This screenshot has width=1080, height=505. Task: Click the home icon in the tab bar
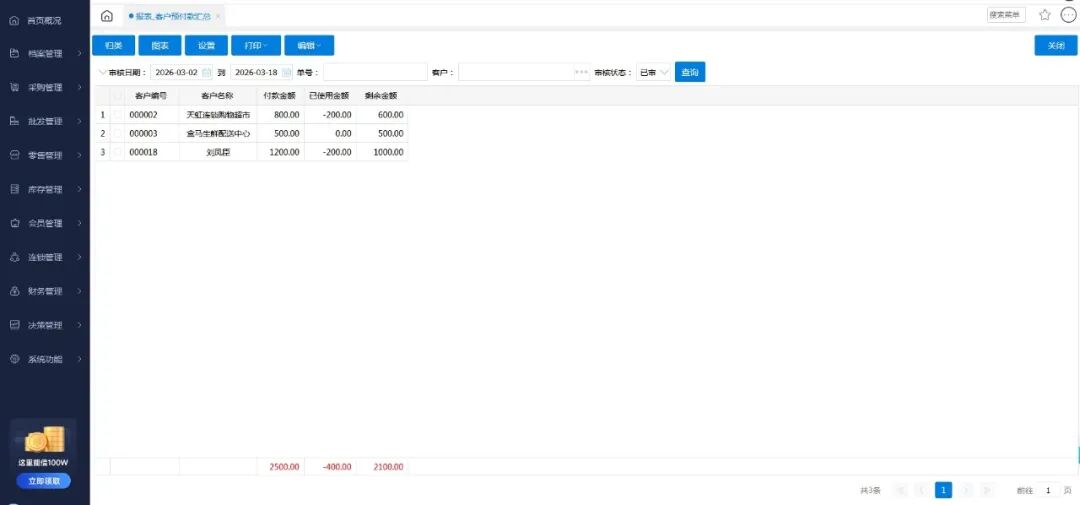pos(107,16)
